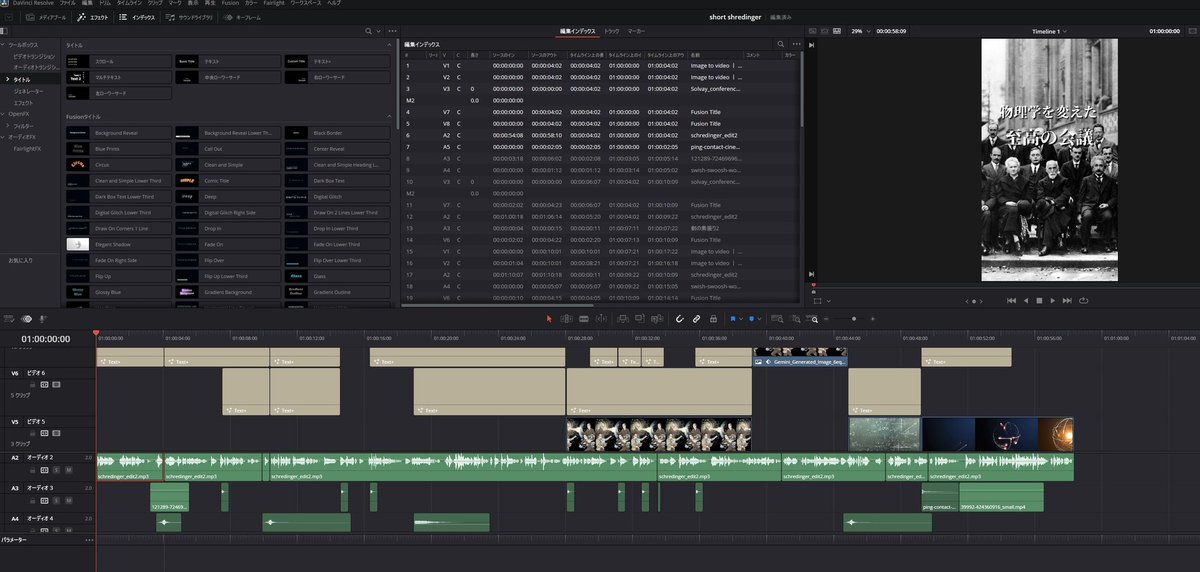1200x572 pixels.
Task: Expand the OpenFX tree section
Action: [4, 114]
